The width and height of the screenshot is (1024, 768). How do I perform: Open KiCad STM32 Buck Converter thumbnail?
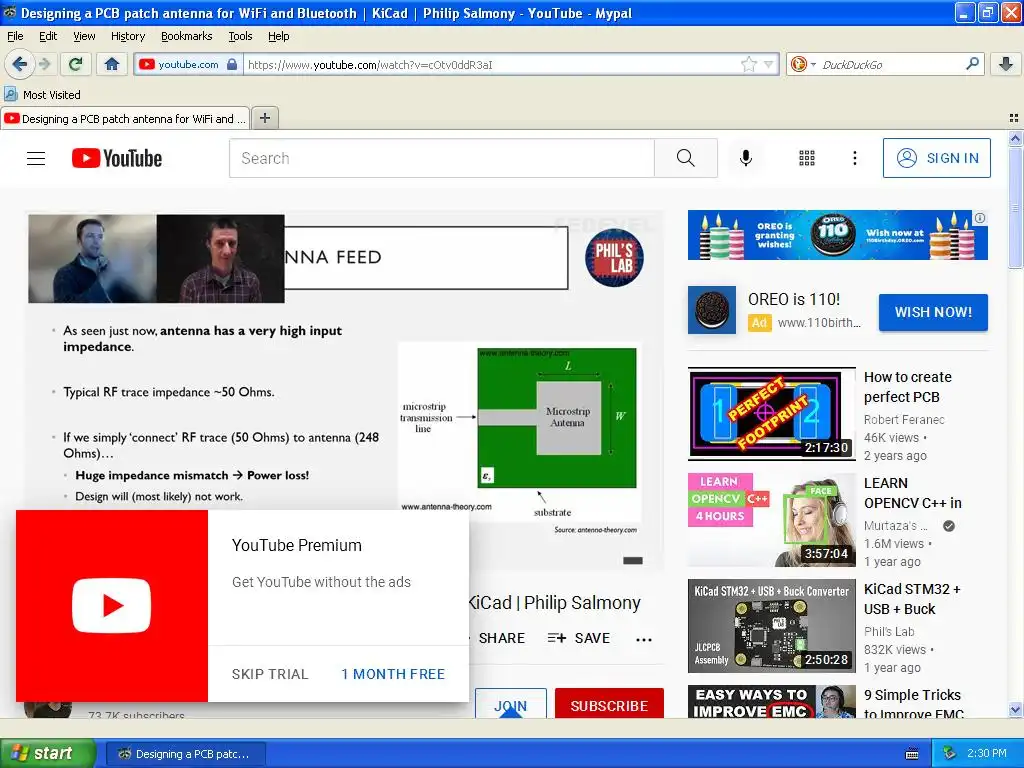(771, 626)
